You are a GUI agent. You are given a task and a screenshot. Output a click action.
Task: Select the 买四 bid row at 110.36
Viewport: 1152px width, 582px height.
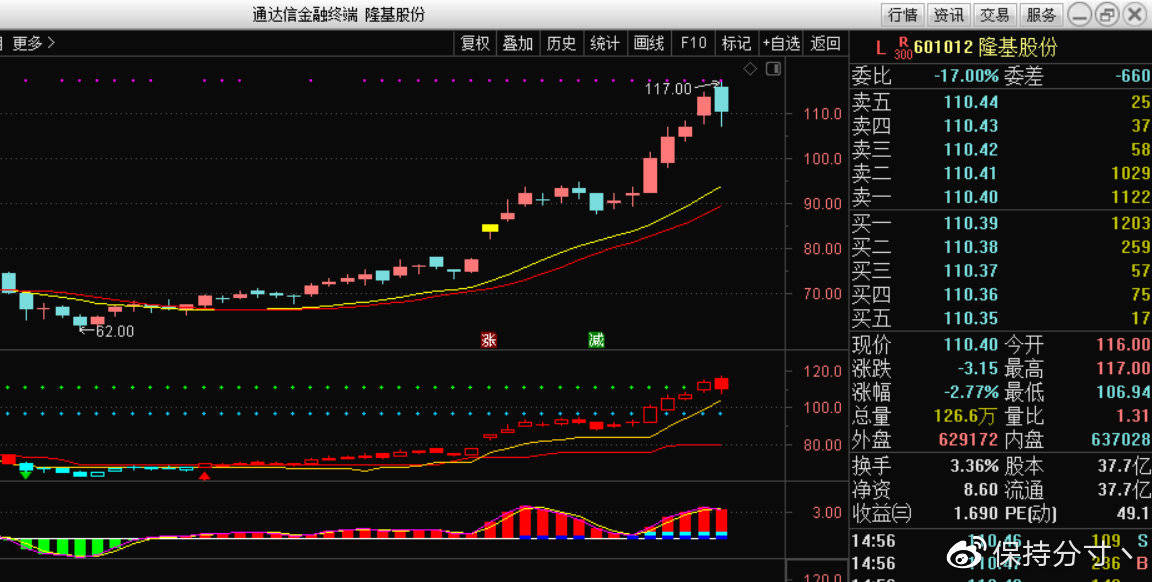click(1001, 295)
